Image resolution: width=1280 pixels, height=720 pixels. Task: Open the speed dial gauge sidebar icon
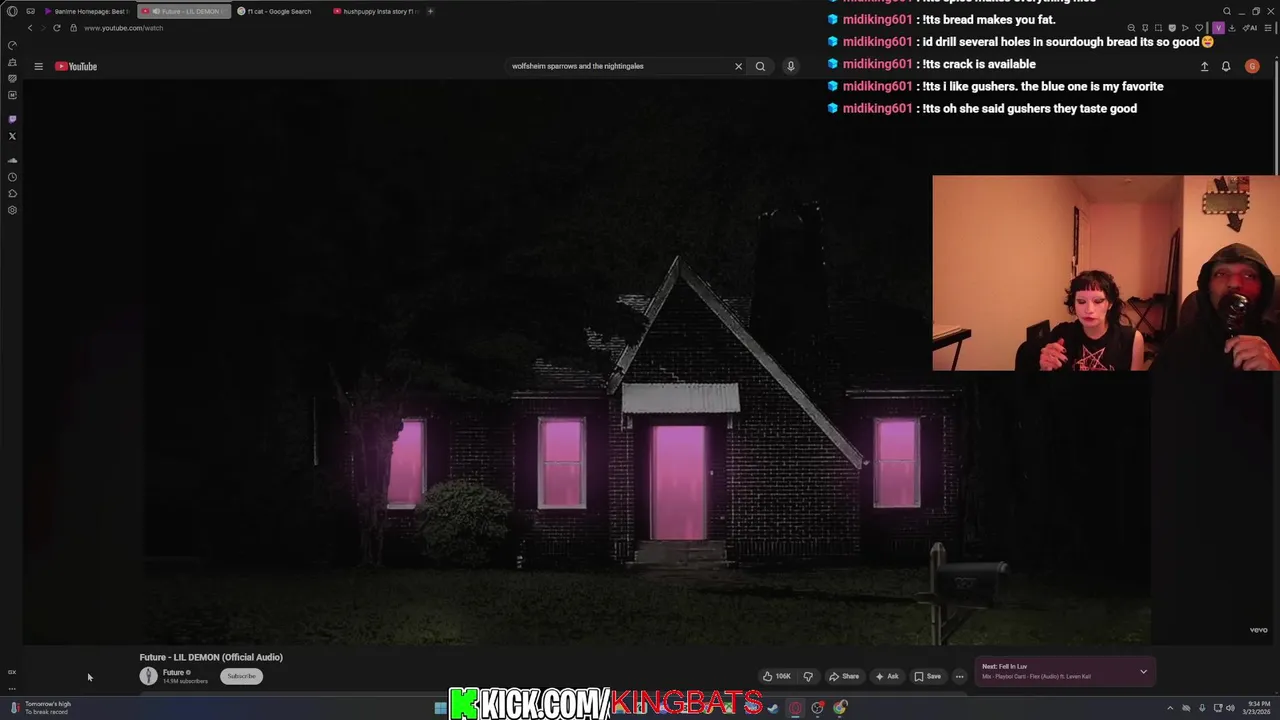pyautogui.click(x=12, y=45)
